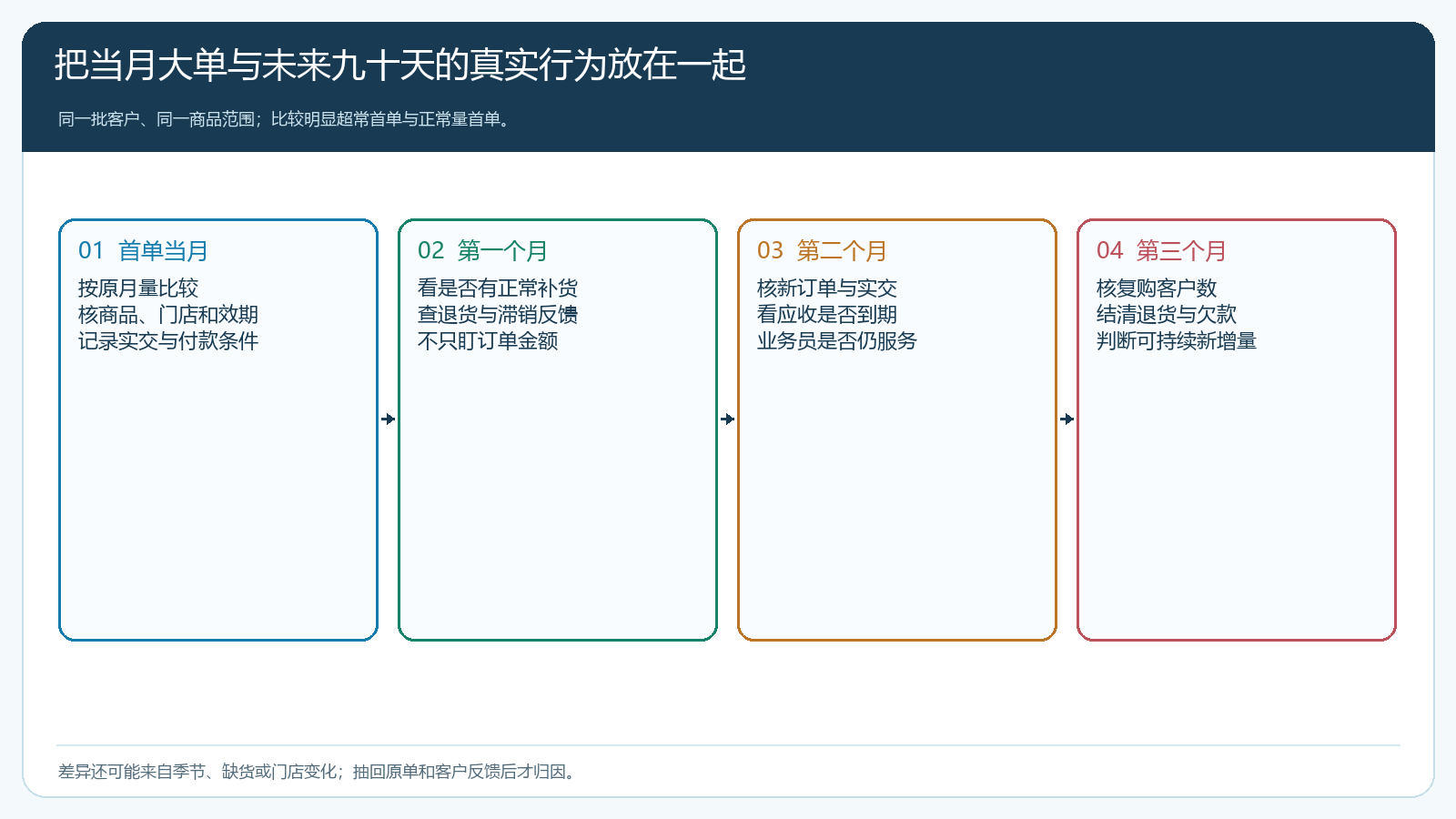
Task: Click the line 判断可持续新增量
Action: (1177, 341)
